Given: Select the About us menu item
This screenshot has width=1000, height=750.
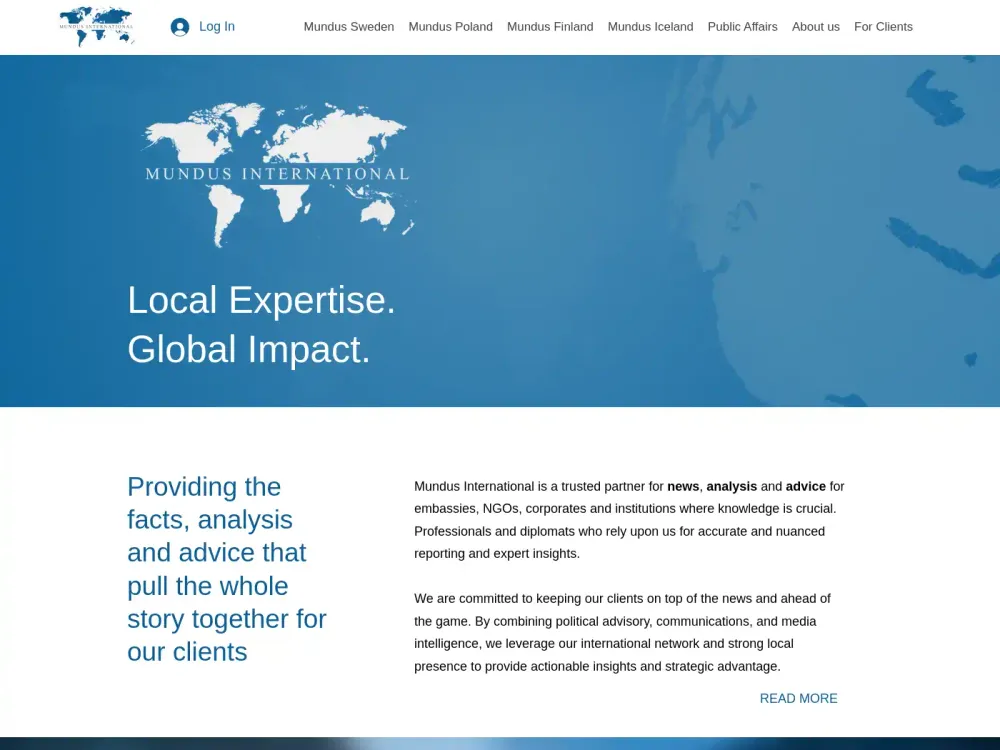Looking at the screenshot, I should [816, 27].
